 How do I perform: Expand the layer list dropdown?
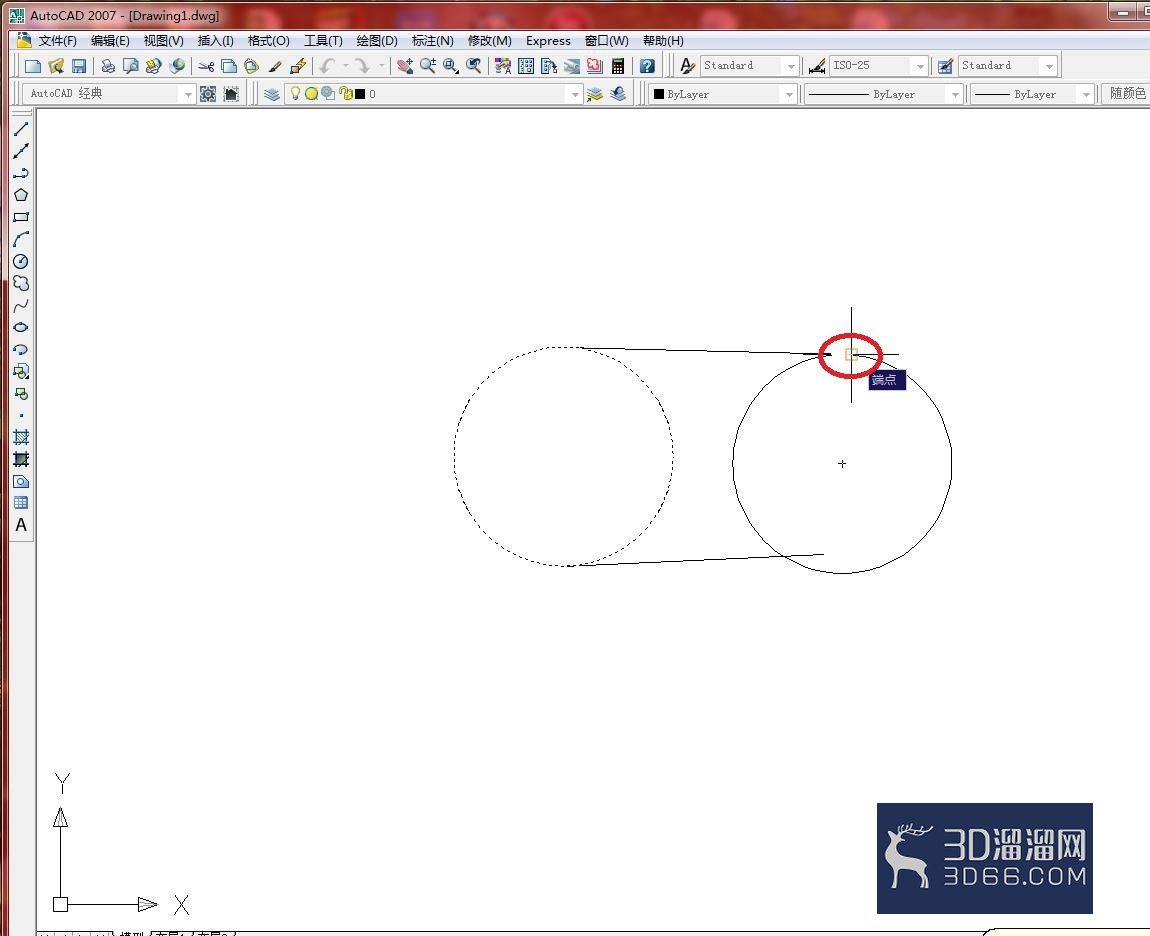click(x=574, y=94)
